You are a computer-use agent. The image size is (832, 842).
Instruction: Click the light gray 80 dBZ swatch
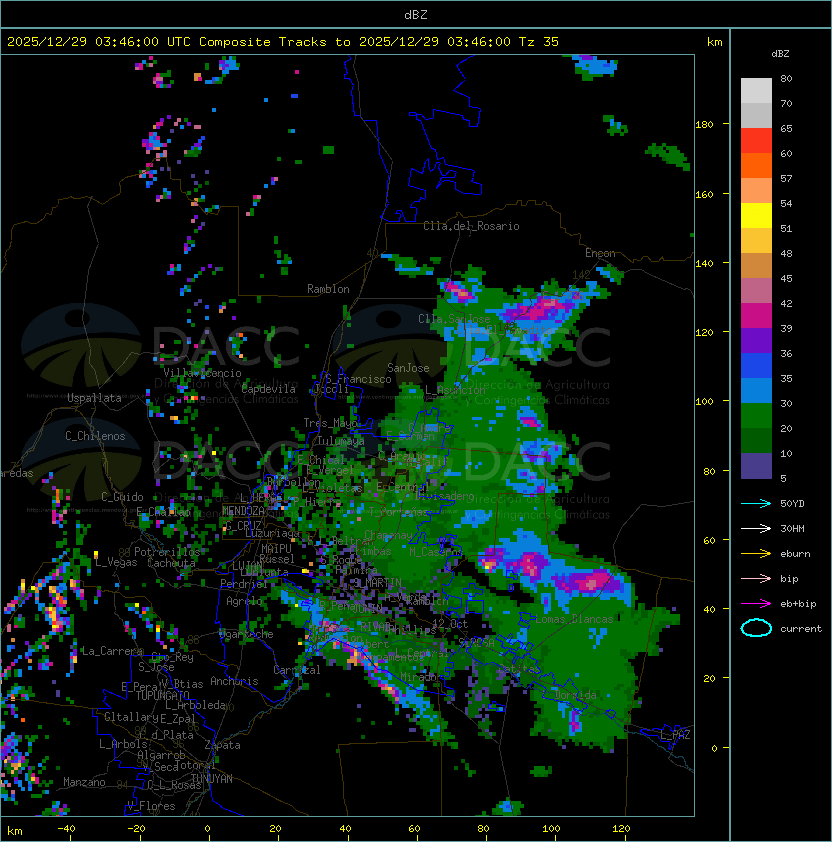click(x=756, y=91)
